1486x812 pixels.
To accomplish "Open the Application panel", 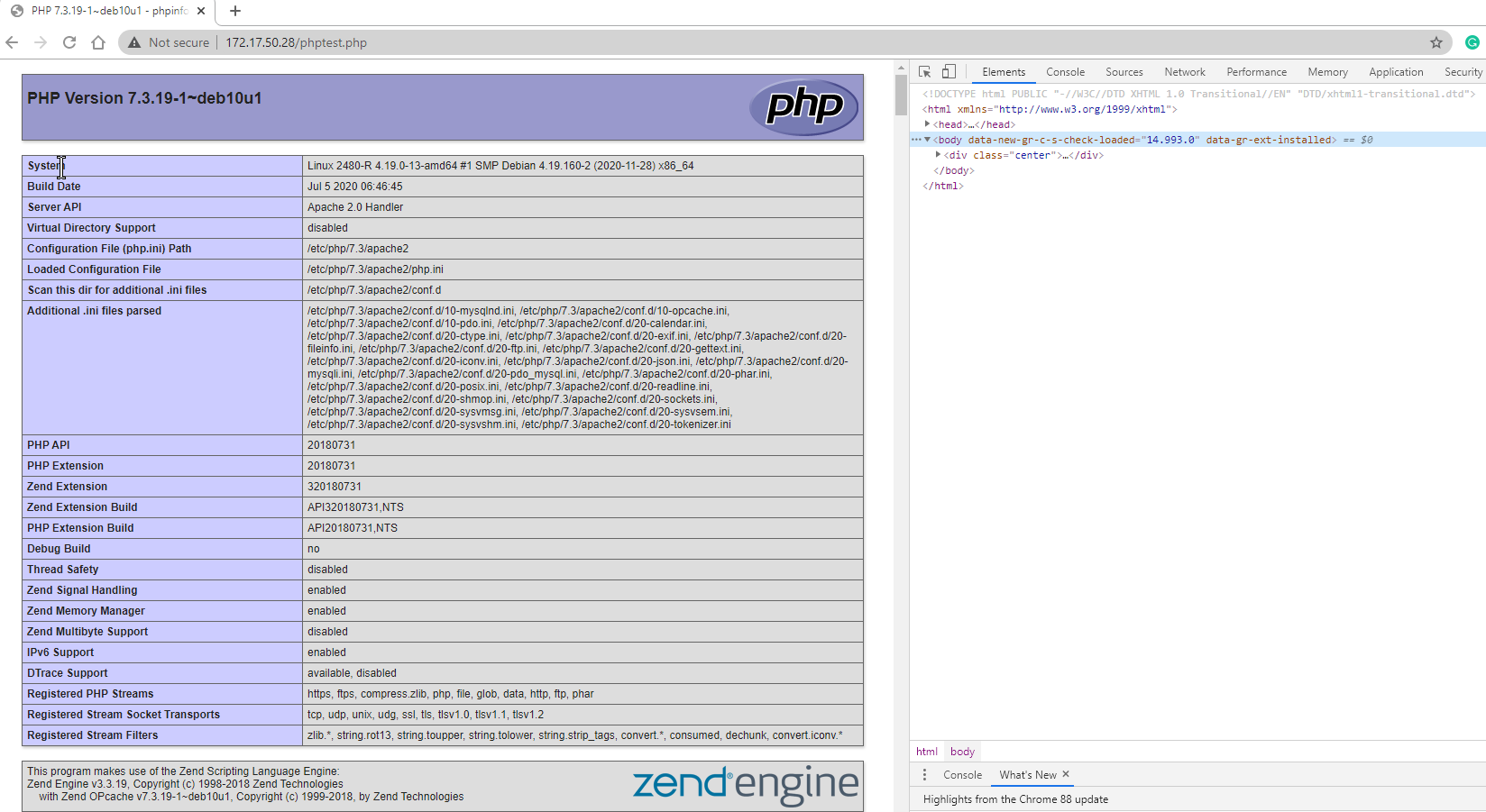I will coord(1396,72).
